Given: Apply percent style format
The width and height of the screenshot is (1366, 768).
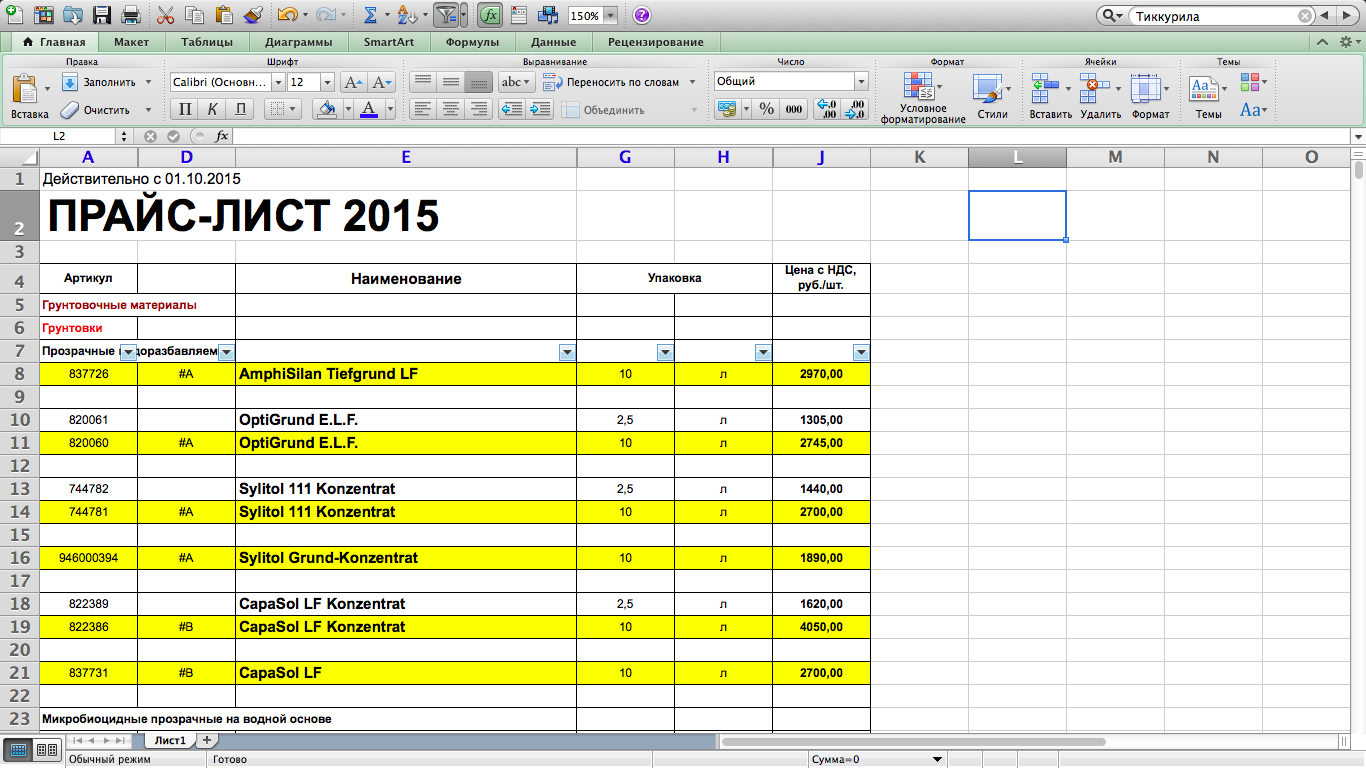Looking at the screenshot, I should coord(766,109).
